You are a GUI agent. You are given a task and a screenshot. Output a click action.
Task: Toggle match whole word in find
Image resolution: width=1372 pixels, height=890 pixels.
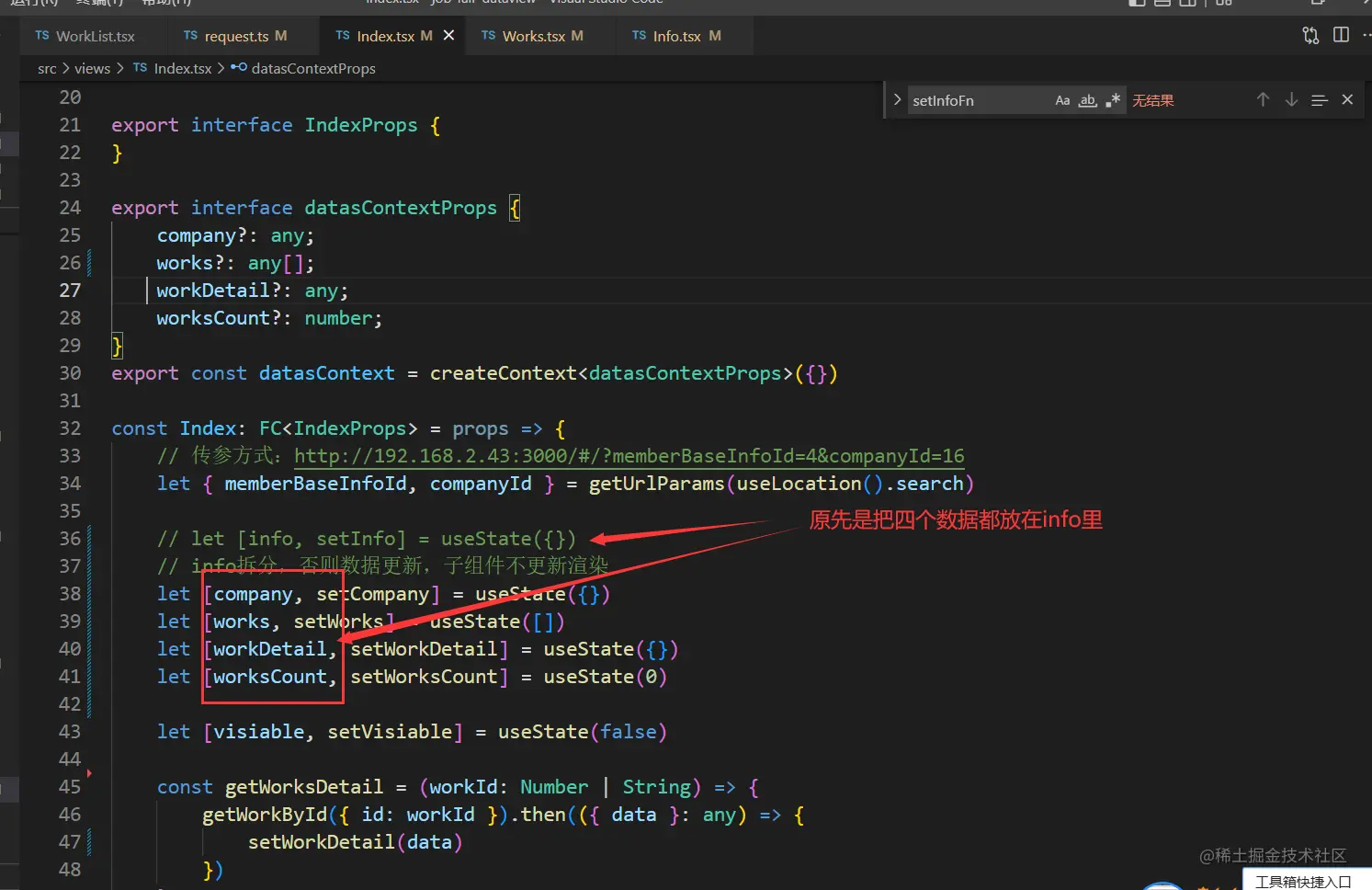point(1088,100)
